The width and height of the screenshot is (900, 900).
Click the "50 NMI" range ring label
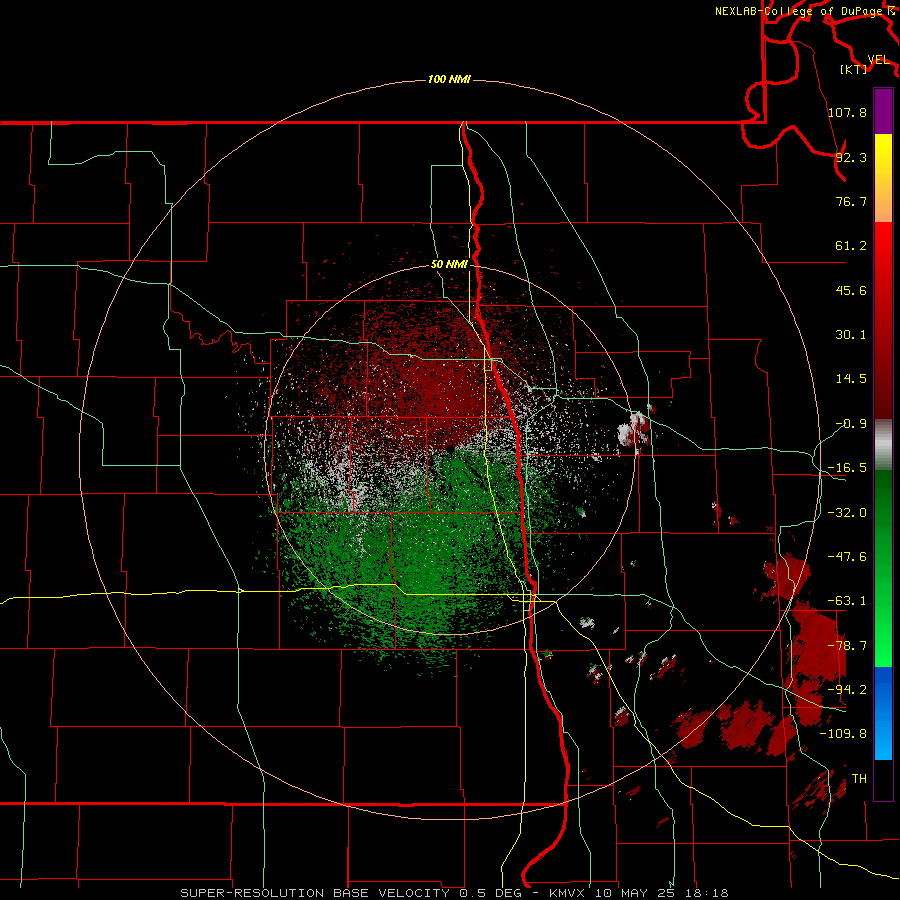[x=449, y=264]
